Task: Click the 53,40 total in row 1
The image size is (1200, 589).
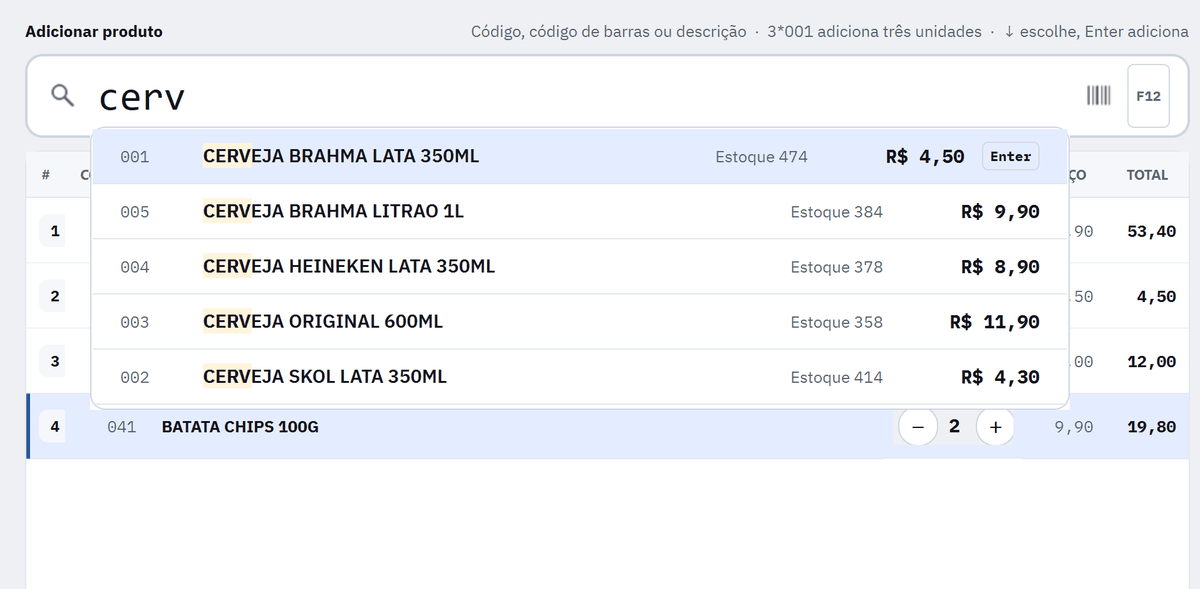Action: point(1151,232)
